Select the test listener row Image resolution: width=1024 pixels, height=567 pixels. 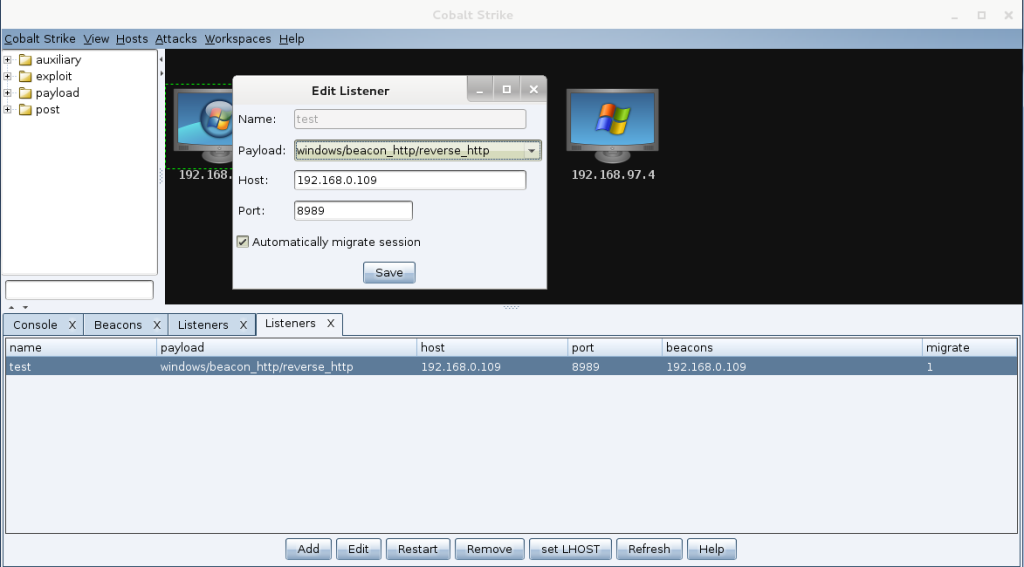(511, 366)
